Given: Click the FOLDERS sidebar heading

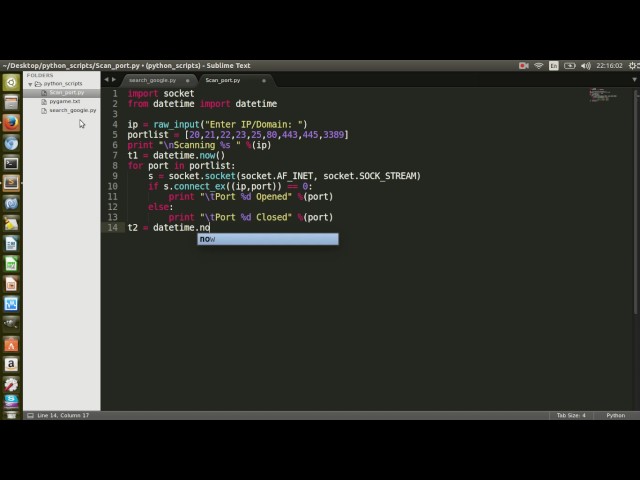Looking at the screenshot, I should point(40,76).
